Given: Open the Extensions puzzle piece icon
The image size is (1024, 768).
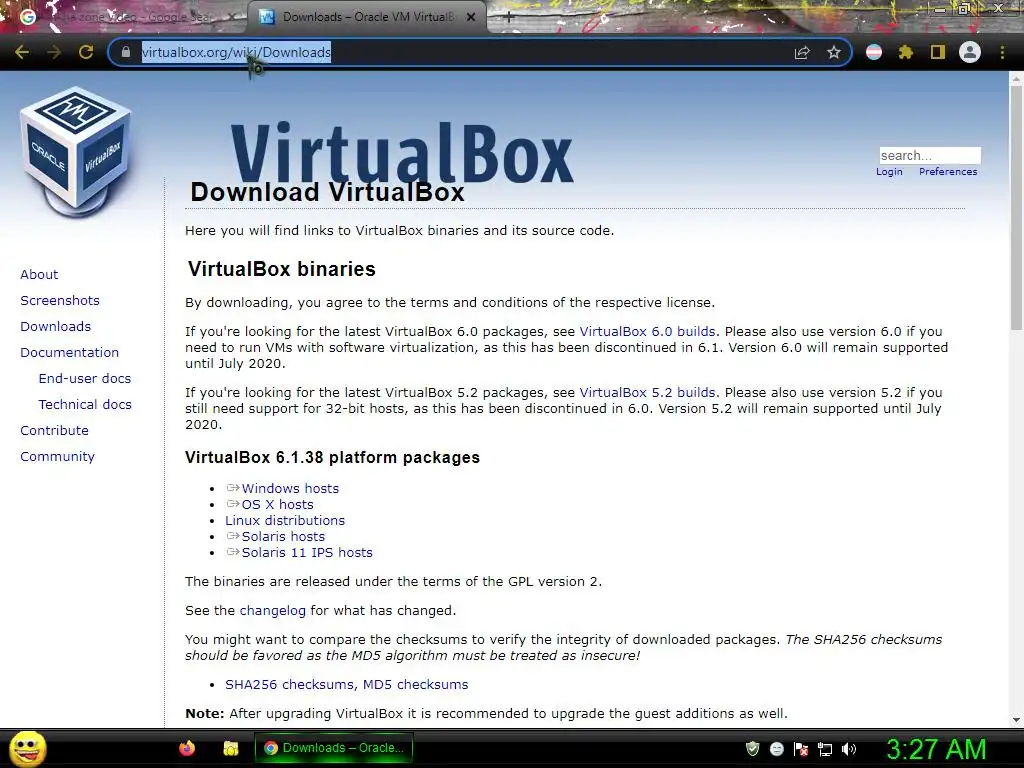Looking at the screenshot, I should (x=906, y=52).
